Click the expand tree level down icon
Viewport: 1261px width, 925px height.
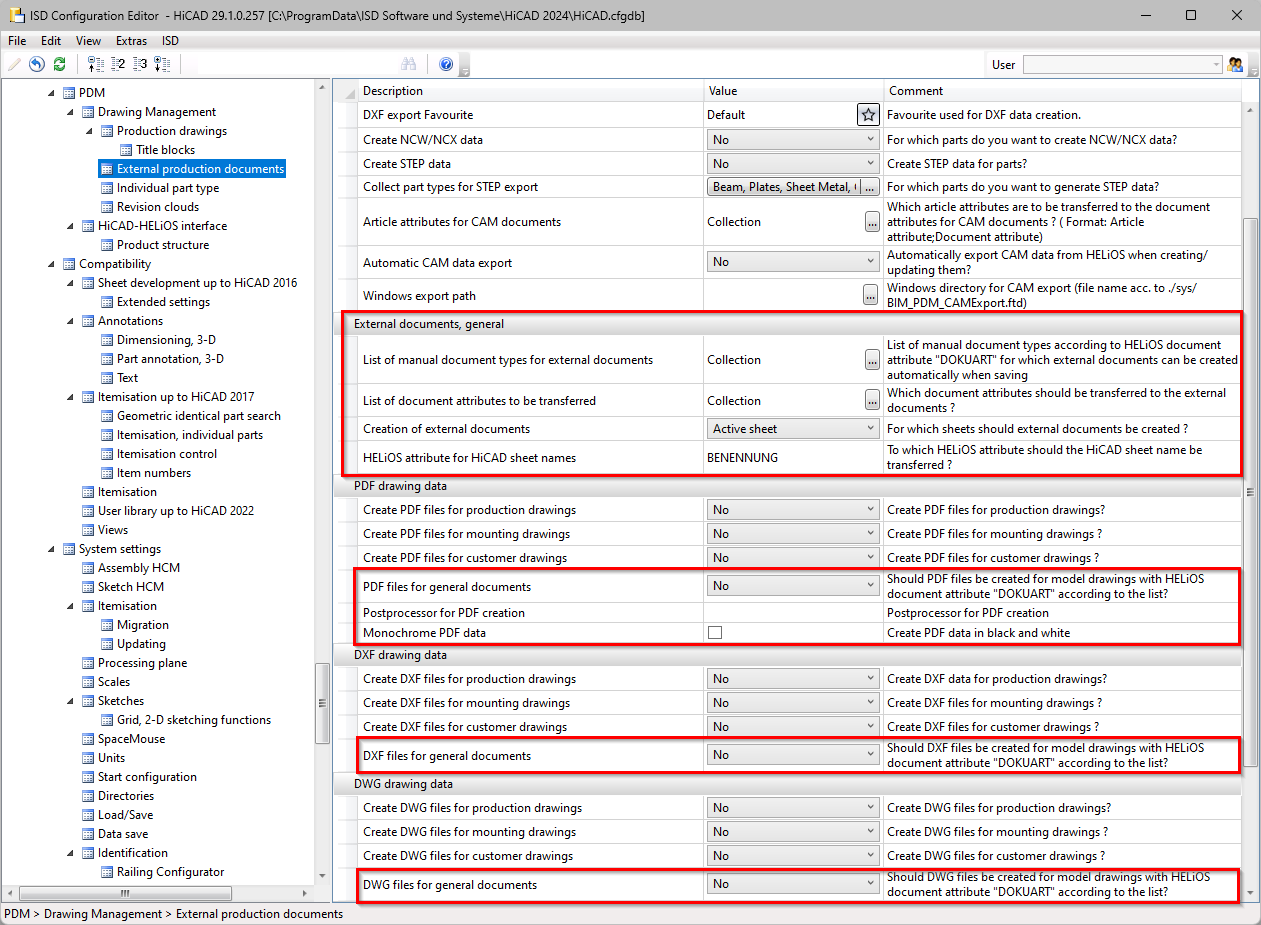(x=162, y=64)
